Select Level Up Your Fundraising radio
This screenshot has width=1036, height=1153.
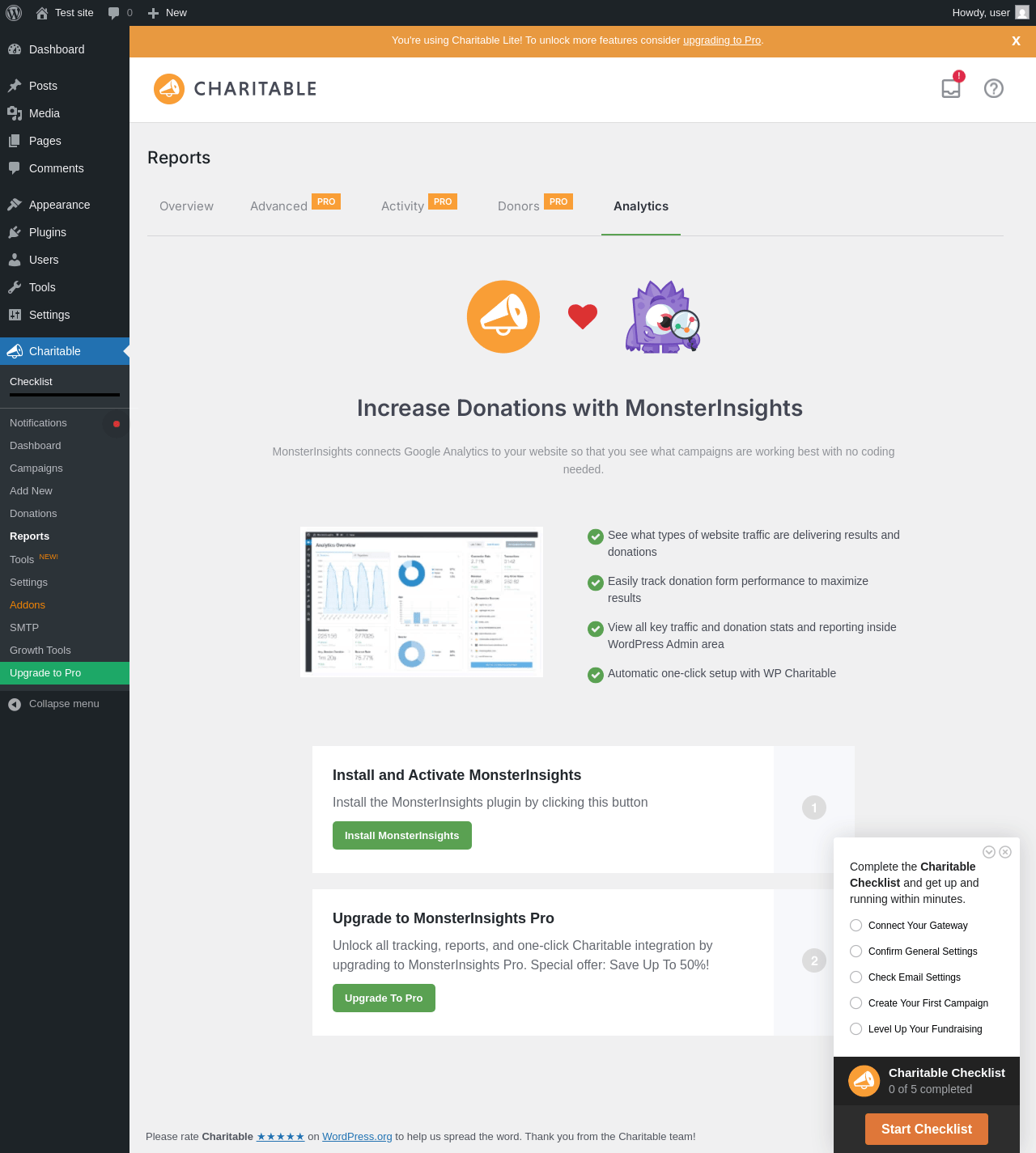tap(856, 1029)
